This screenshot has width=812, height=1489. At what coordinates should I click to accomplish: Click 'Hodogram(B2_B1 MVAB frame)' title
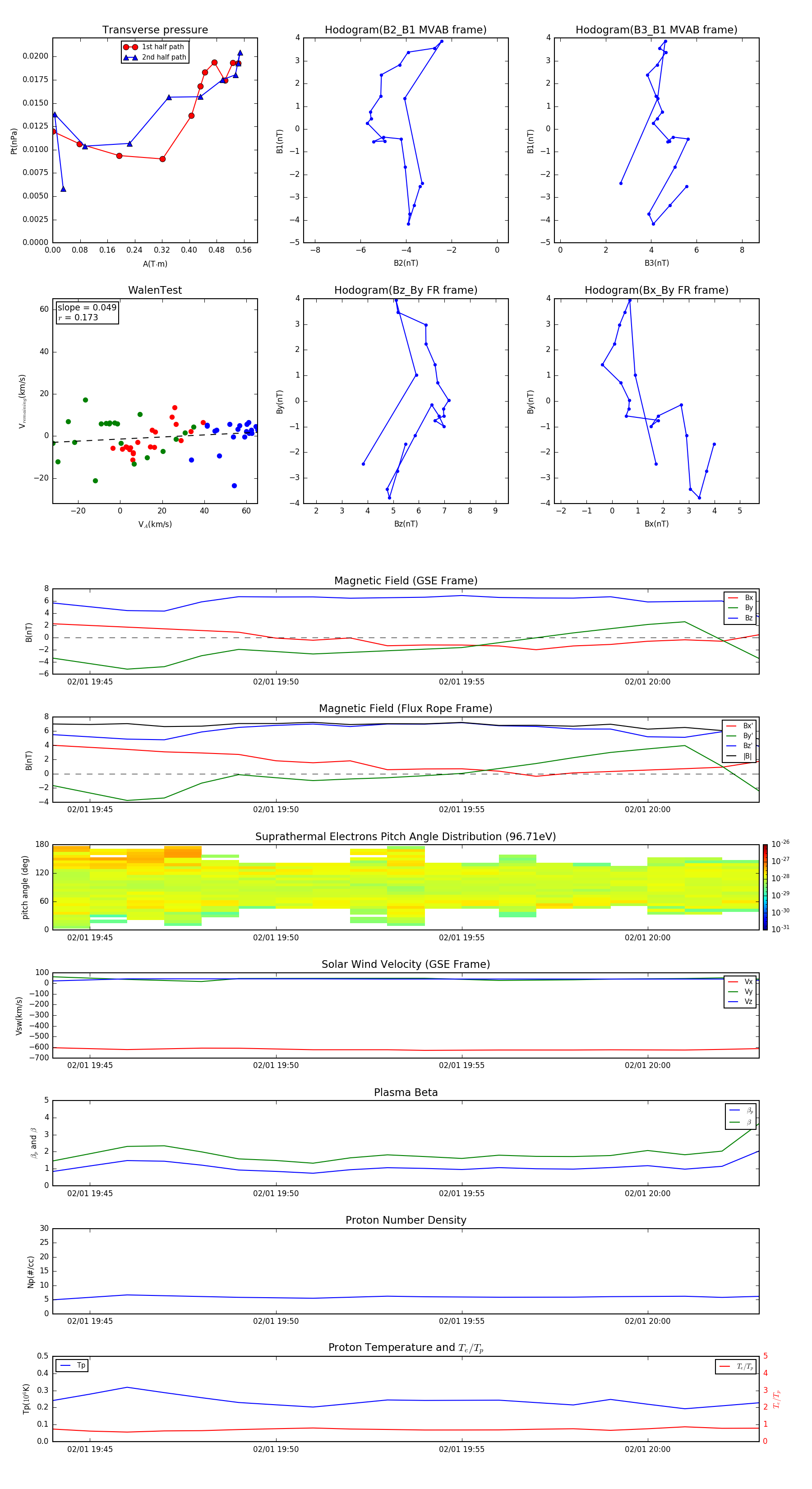coord(406,30)
